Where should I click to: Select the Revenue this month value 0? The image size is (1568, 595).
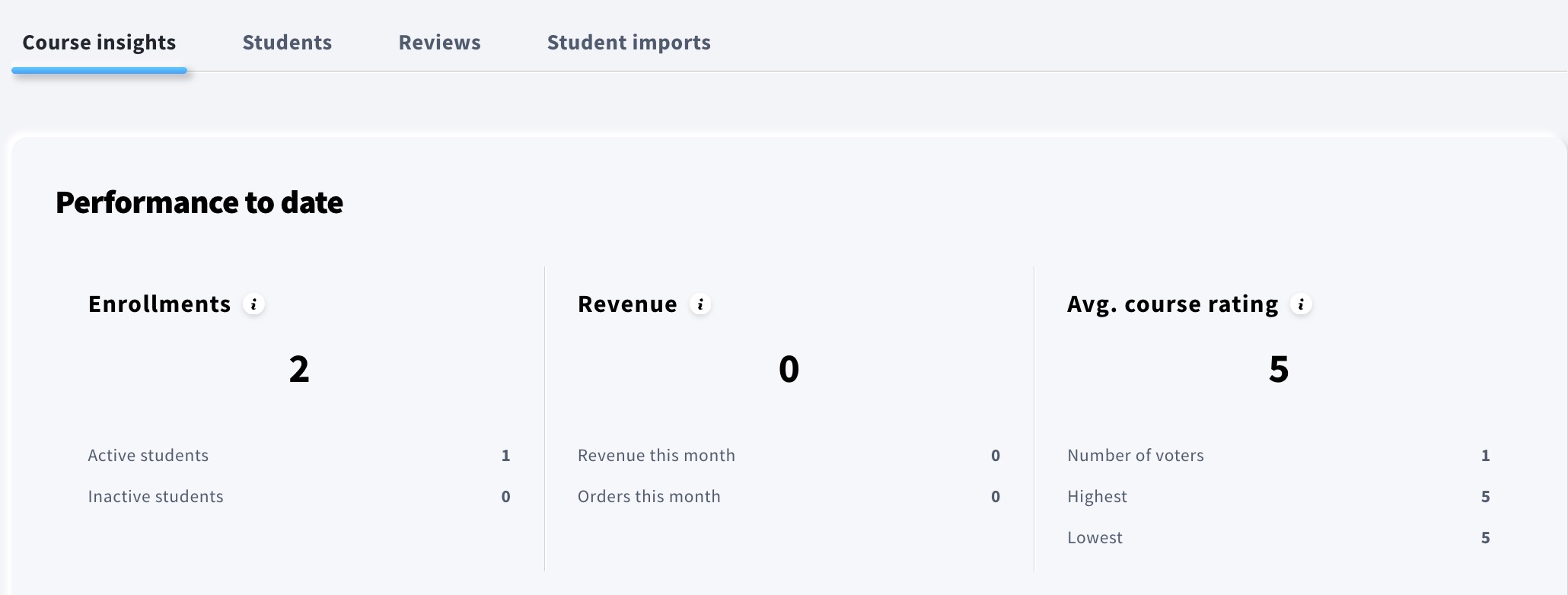click(x=996, y=455)
